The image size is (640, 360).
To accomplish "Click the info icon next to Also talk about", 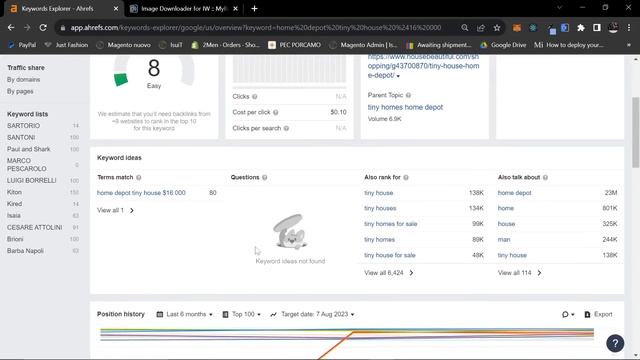I will [x=545, y=178].
